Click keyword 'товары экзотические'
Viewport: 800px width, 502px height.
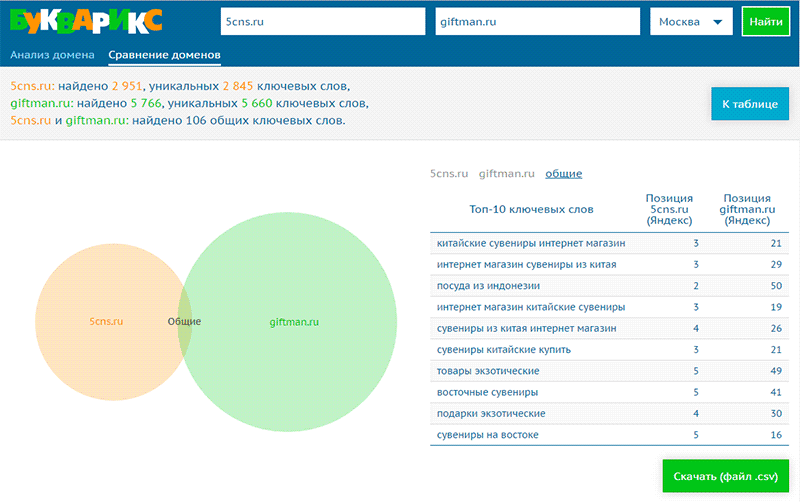(488, 371)
